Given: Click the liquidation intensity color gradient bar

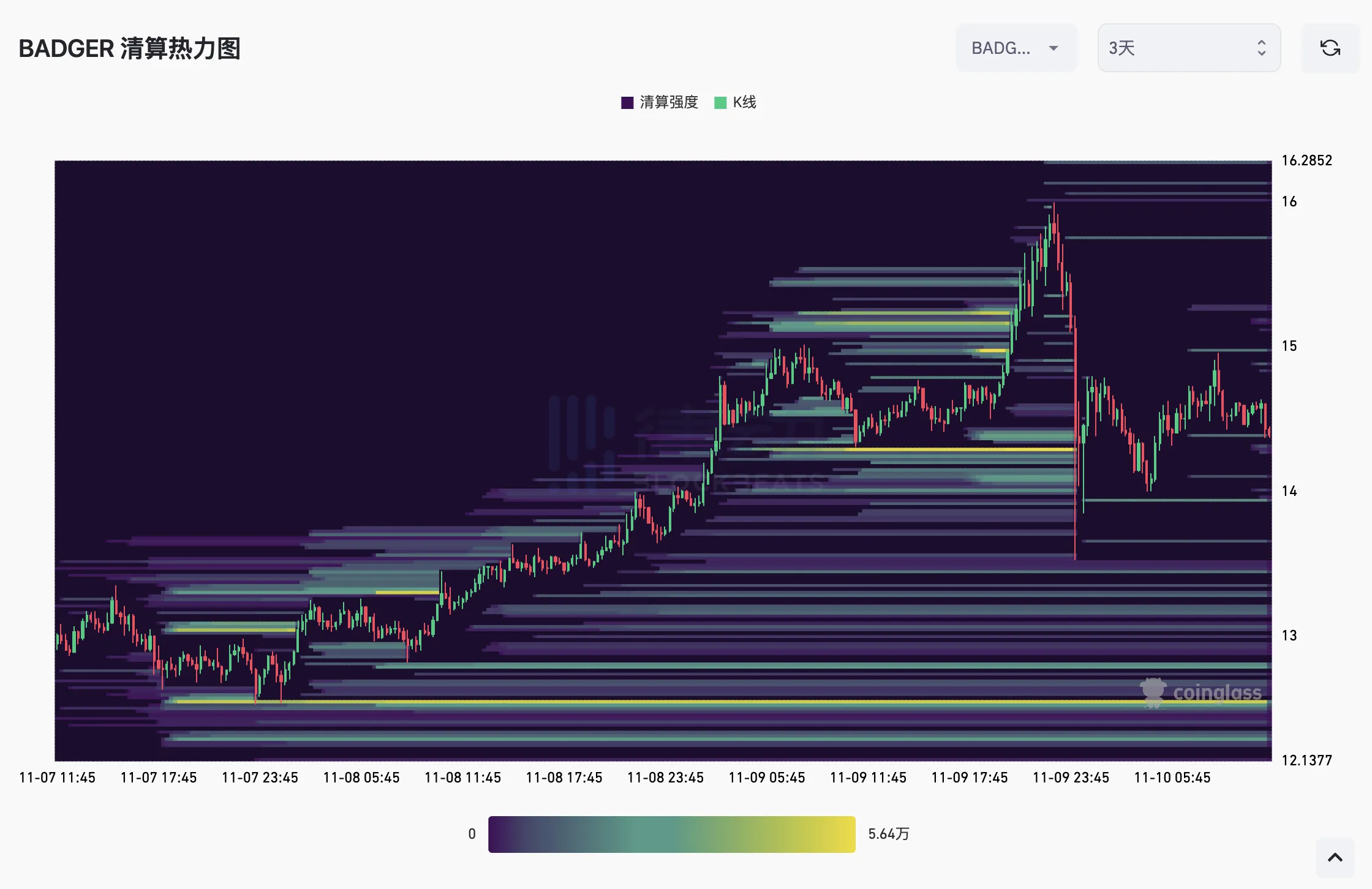Looking at the screenshot, I should click(x=671, y=834).
